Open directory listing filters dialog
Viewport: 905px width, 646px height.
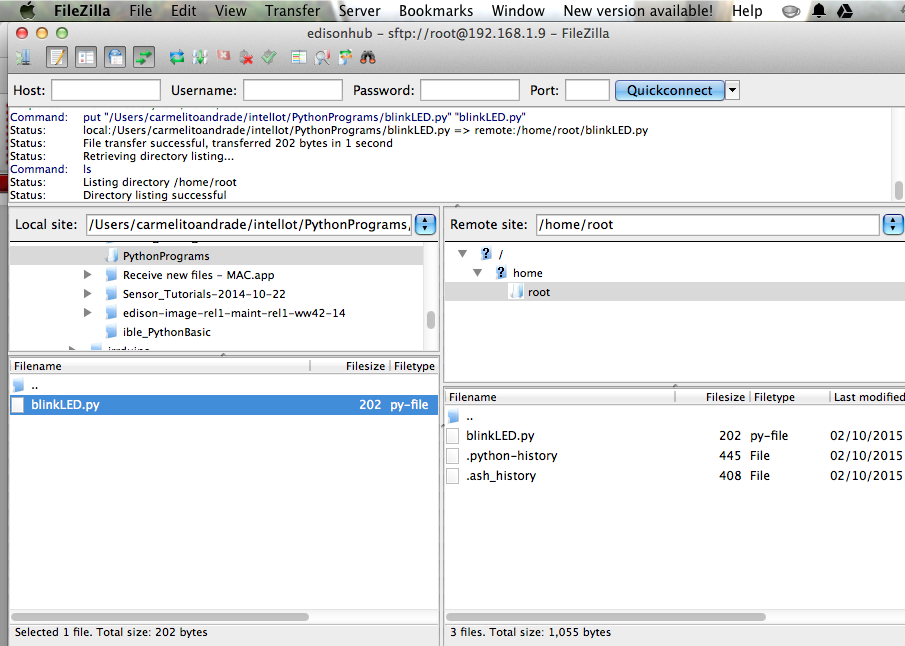[x=298, y=57]
